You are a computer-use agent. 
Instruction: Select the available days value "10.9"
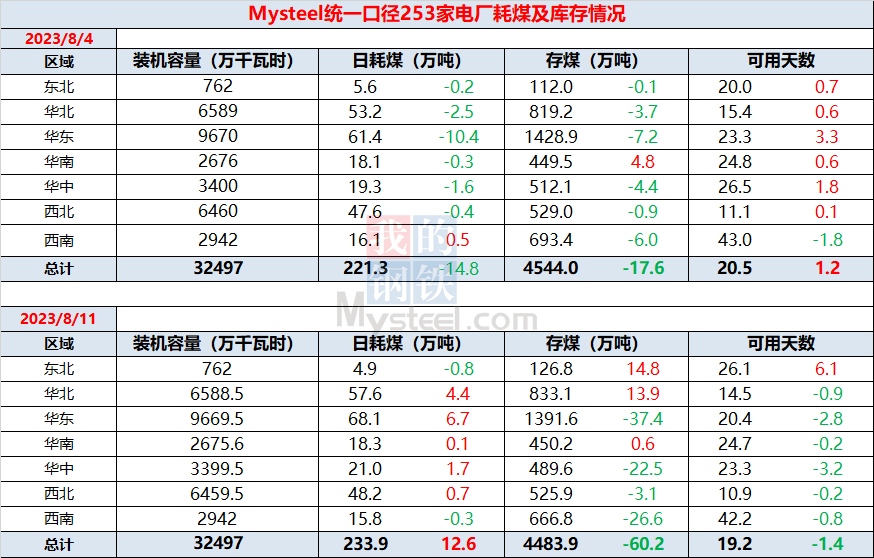pos(735,494)
